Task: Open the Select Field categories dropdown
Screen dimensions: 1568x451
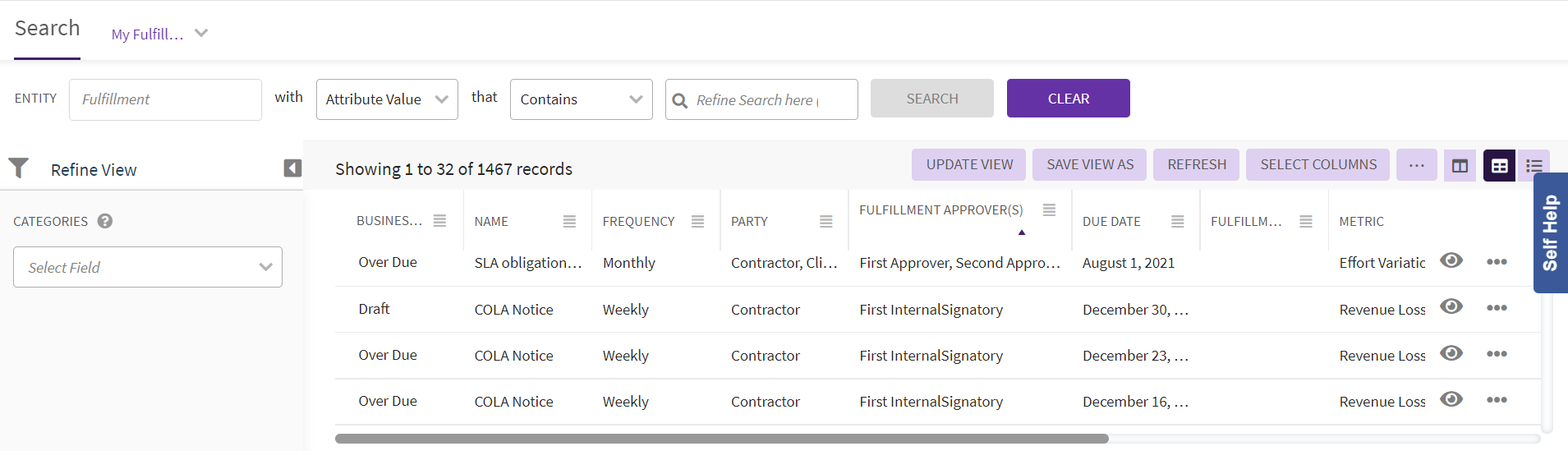Action: click(148, 267)
